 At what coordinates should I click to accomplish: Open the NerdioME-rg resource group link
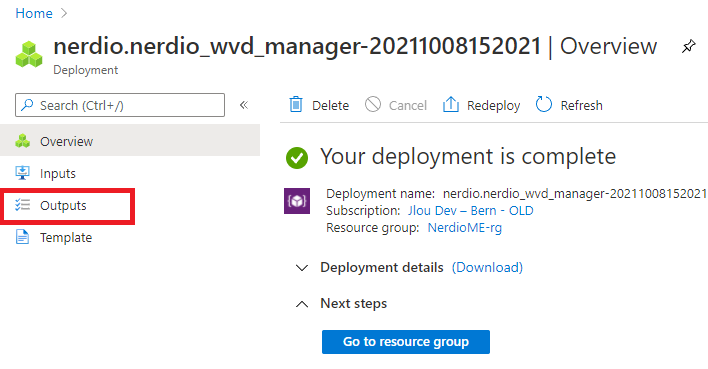tap(465, 228)
